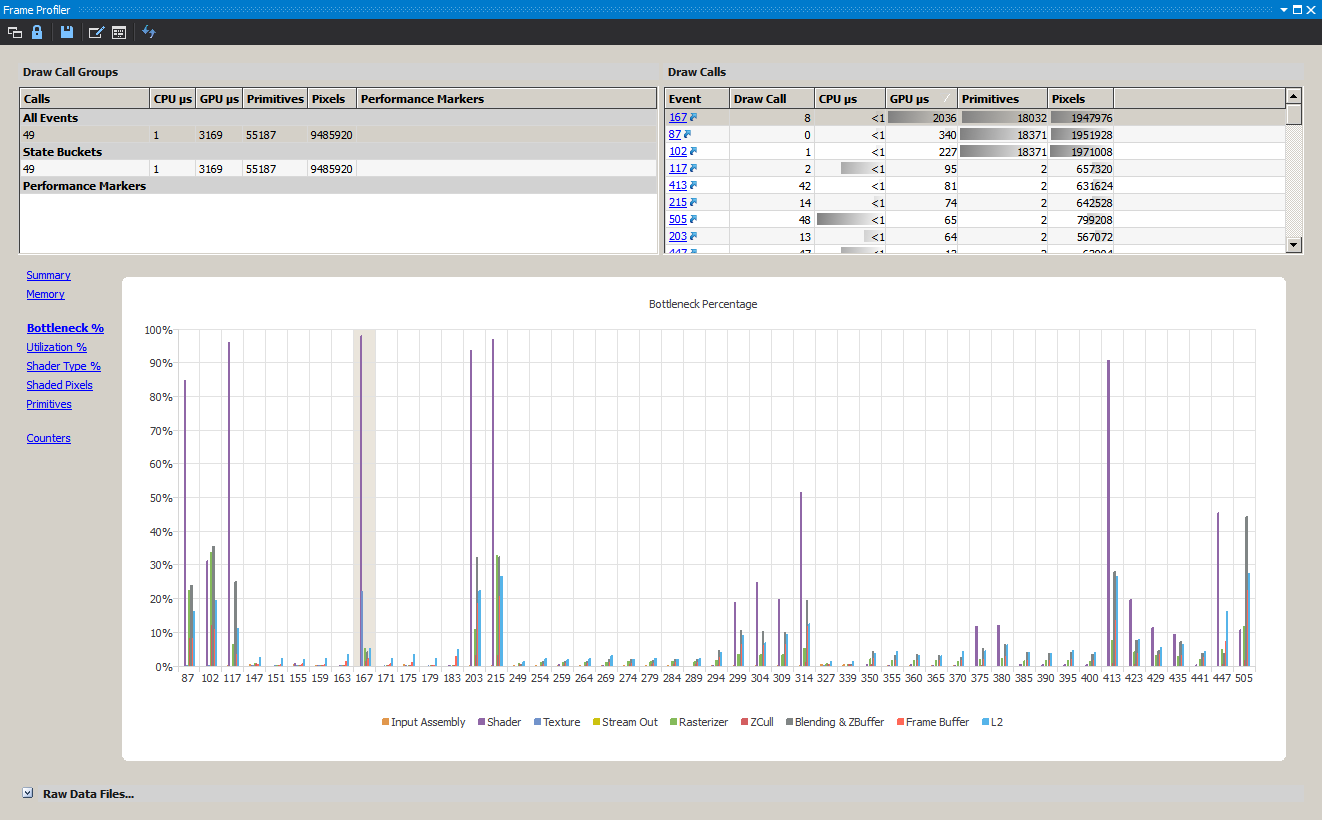Toggle Blending & ZBuffer series in legend
1322x820 pixels.
(834, 722)
